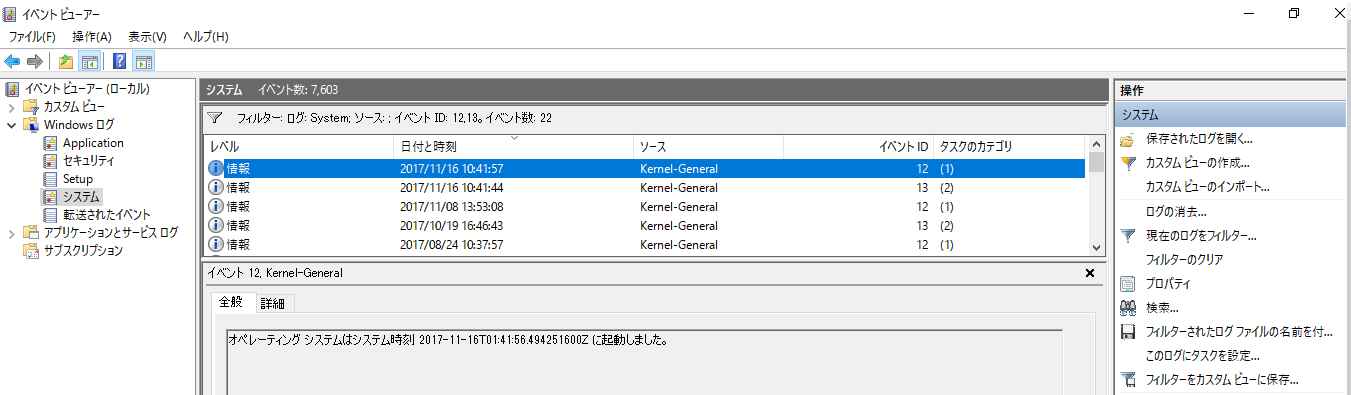Expand アプリケーションとサービス ログ node
Viewport: 1351px width, 395px height.
point(11,233)
